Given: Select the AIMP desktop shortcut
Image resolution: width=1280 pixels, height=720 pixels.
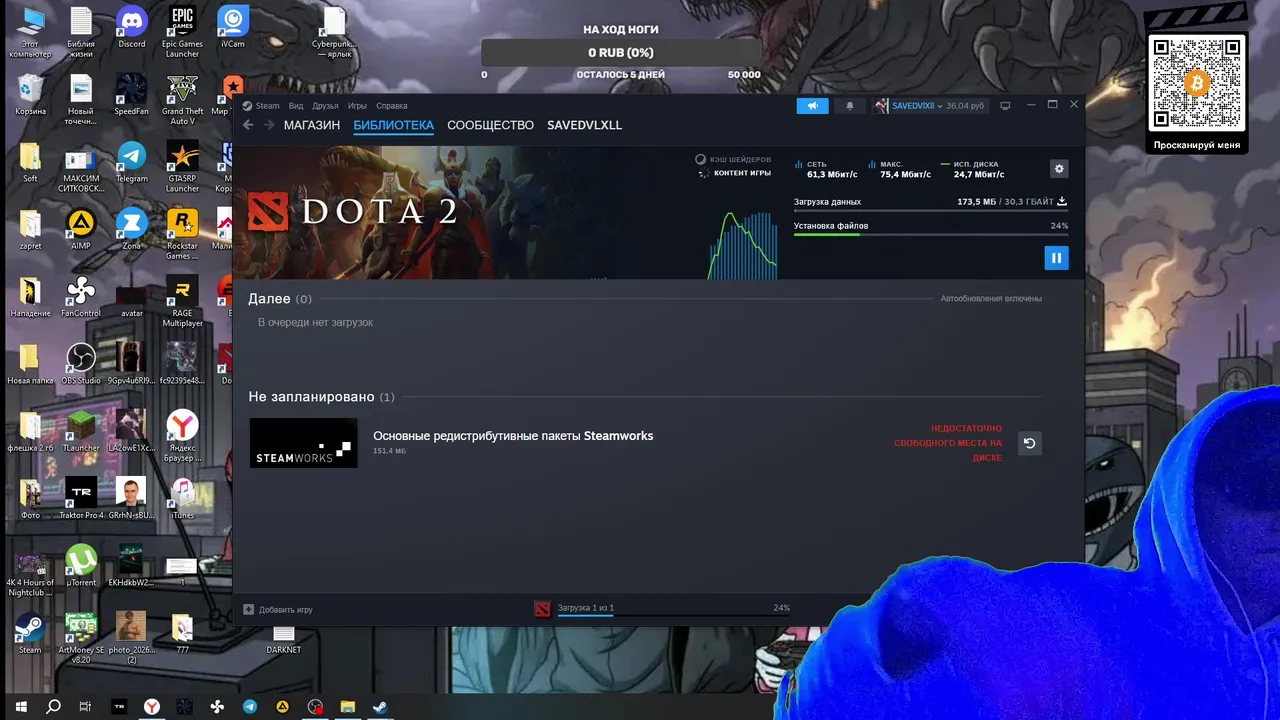Looking at the screenshot, I should pyautogui.click(x=80, y=230).
